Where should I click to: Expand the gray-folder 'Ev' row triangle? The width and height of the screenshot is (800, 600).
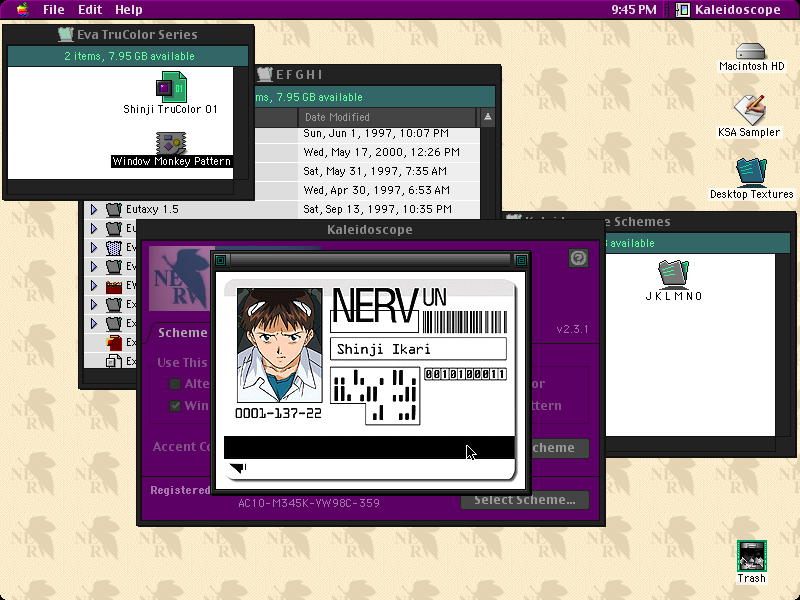tap(94, 266)
